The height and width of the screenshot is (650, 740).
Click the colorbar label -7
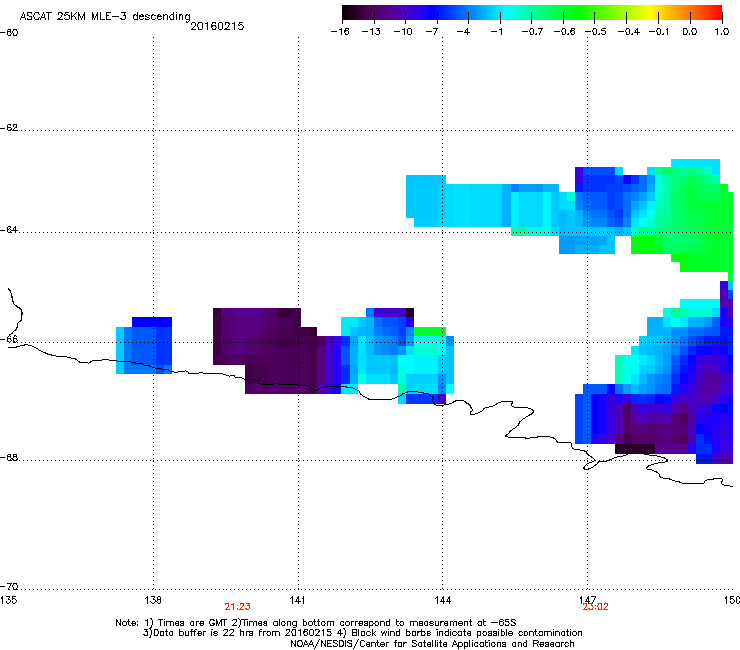click(431, 32)
